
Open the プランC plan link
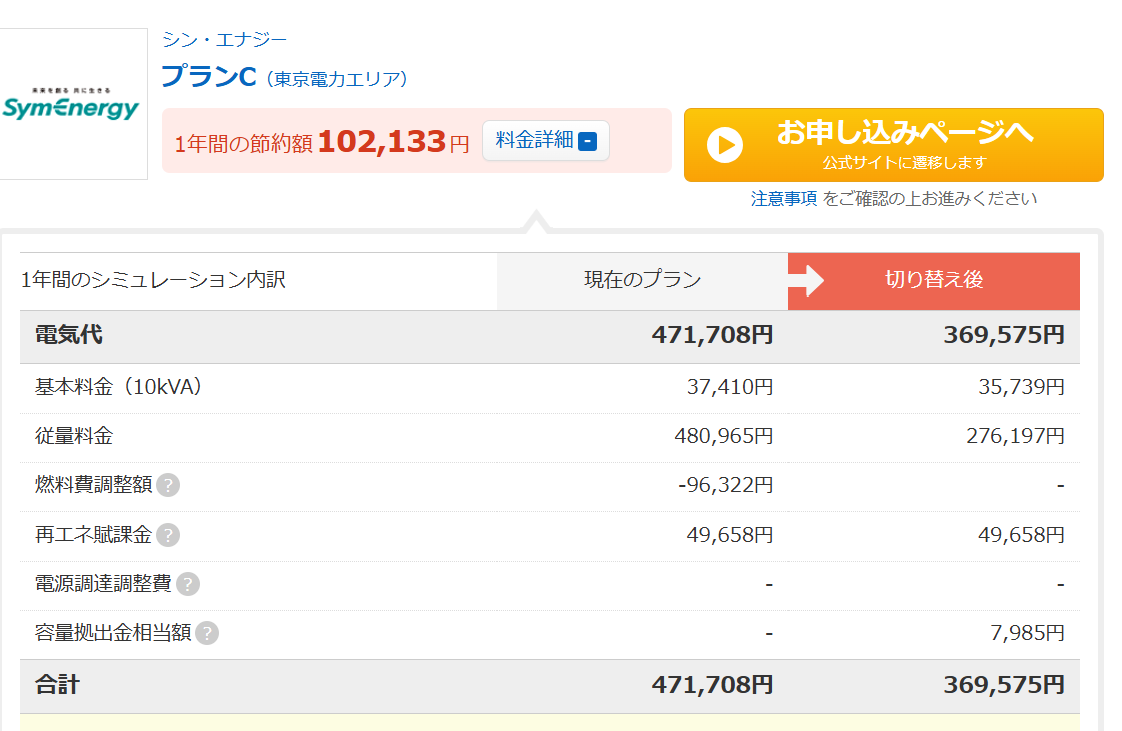click(x=210, y=75)
